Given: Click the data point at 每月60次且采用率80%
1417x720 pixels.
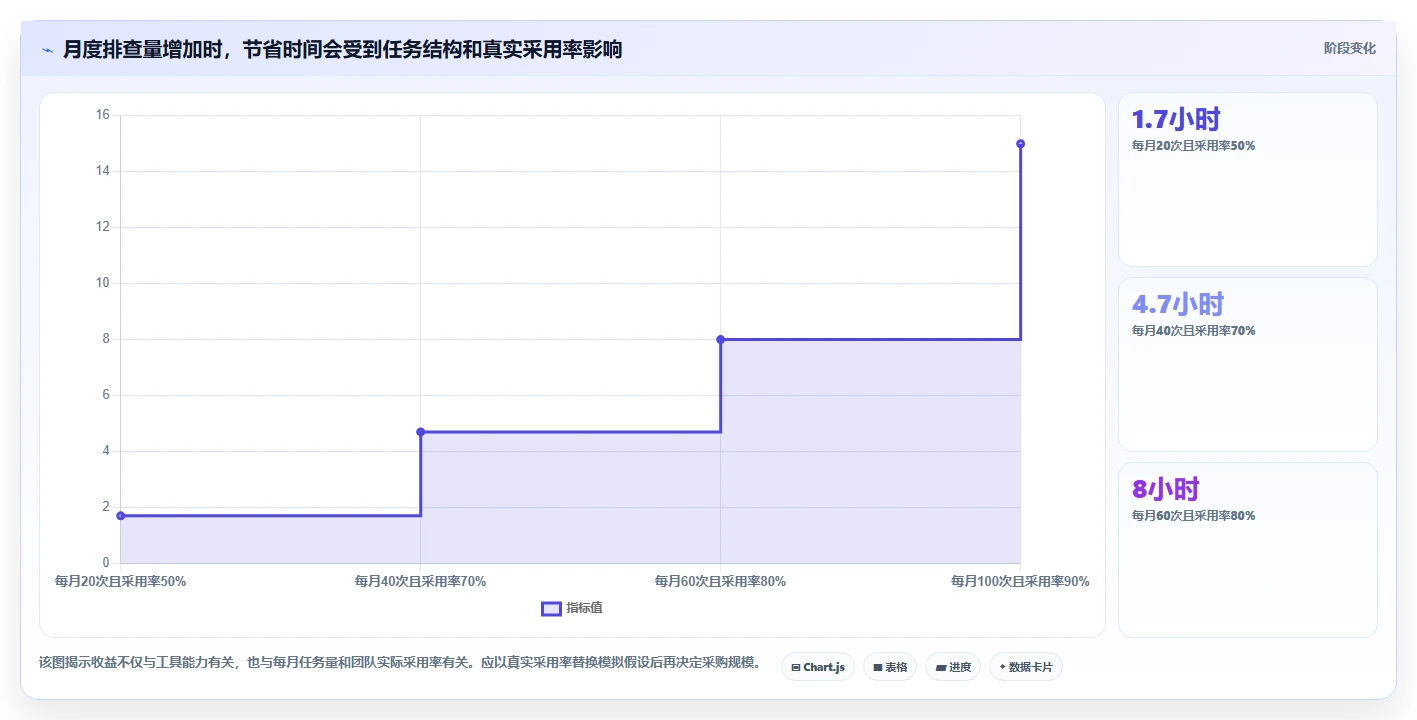Looking at the screenshot, I should pyautogui.click(x=721, y=339).
